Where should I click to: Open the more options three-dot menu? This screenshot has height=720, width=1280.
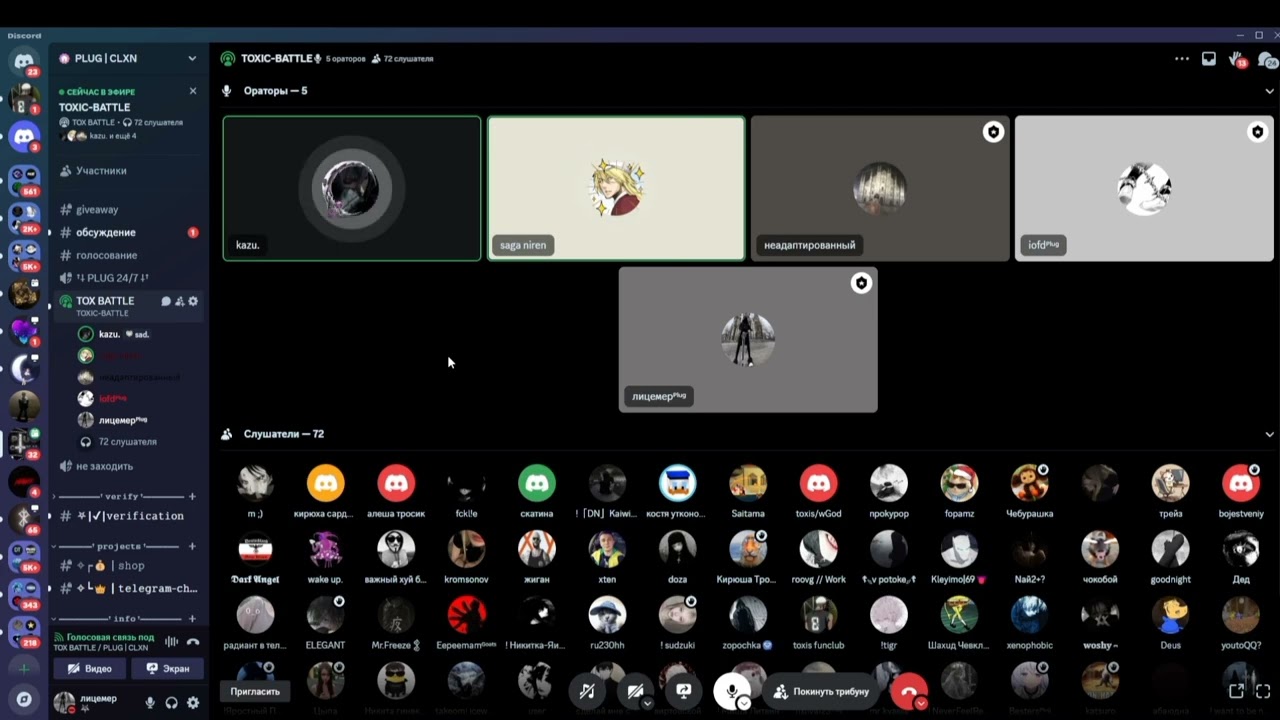[x=1182, y=59]
